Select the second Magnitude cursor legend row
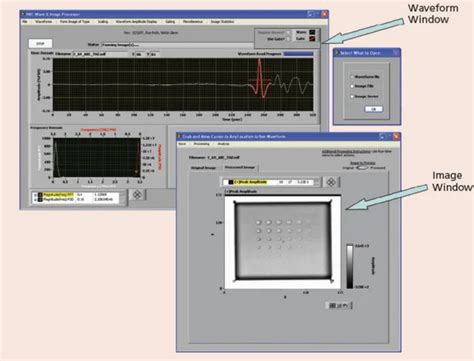Screen dimensions: 474x361 [76, 199]
